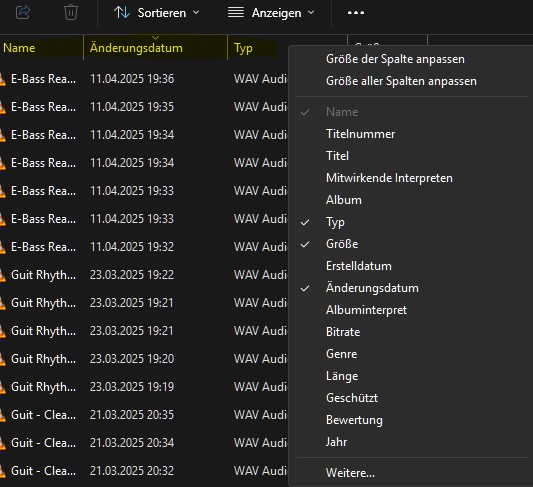Screen dimensions: 533x487
Task: Click the Typ column header
Action: point(243,48)
